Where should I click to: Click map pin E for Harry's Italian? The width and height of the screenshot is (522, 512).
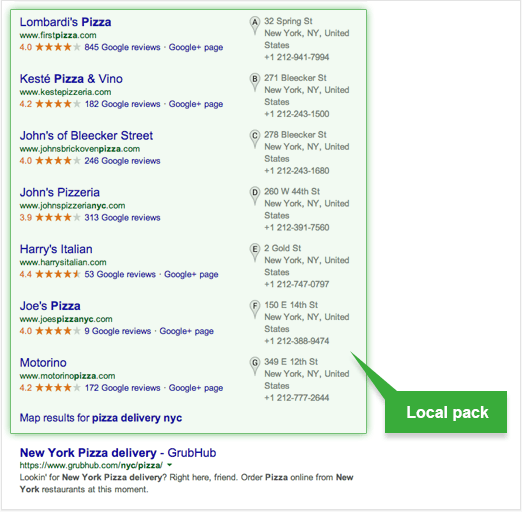255,252
